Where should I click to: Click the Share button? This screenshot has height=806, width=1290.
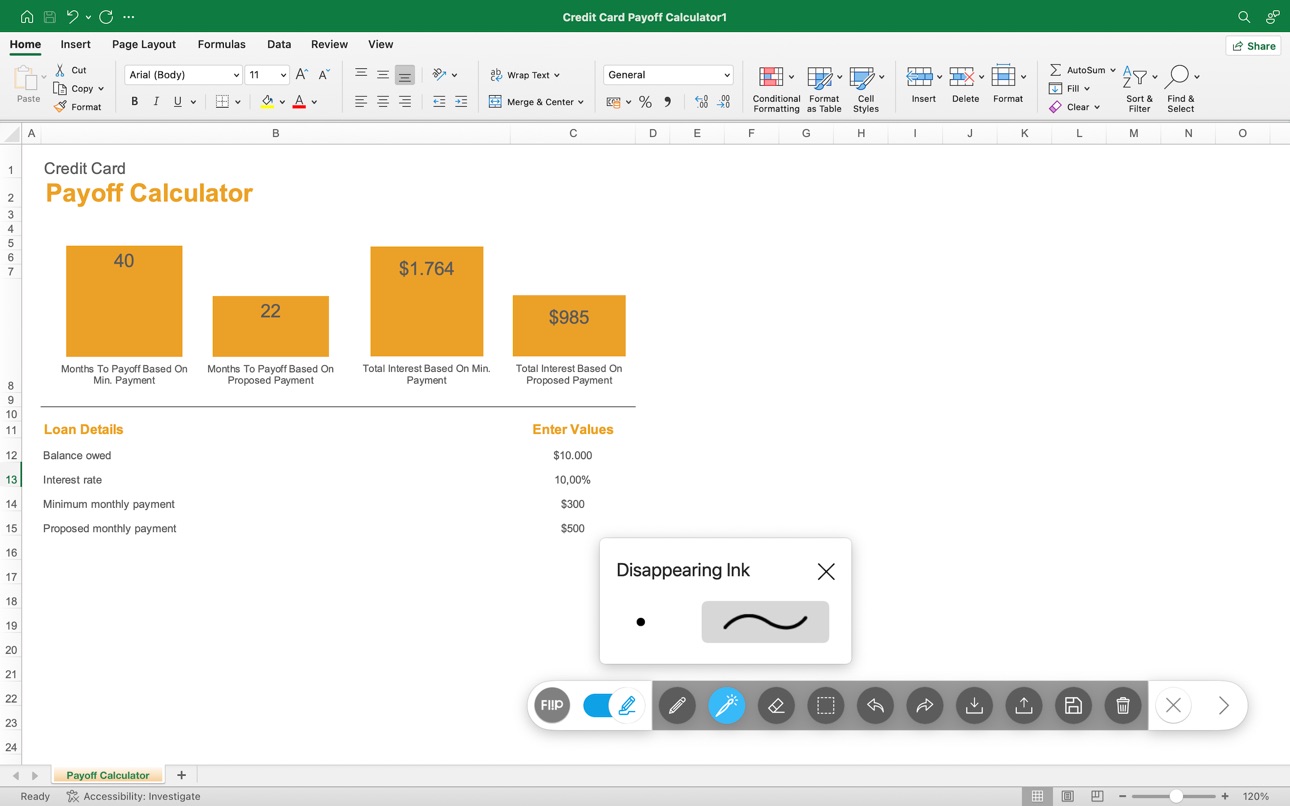point(1253,46)
